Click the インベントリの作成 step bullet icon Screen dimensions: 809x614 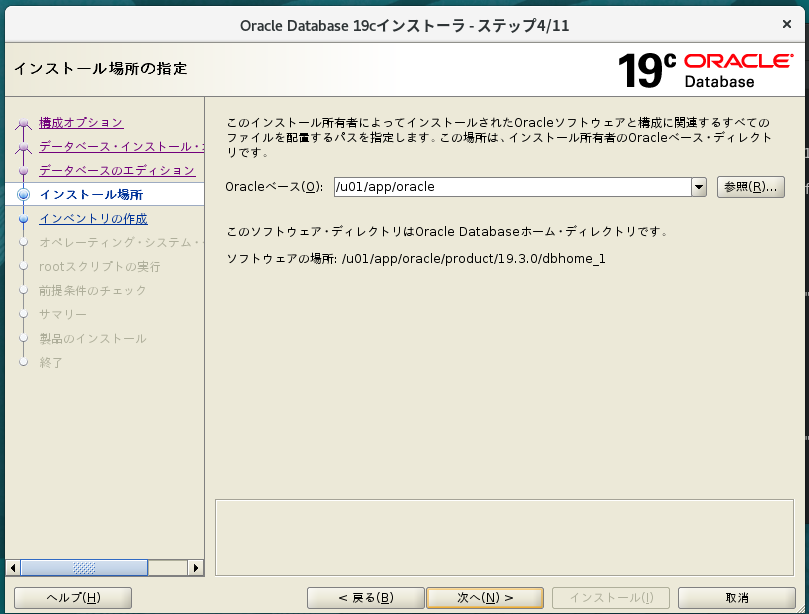(x=23, y=219)
